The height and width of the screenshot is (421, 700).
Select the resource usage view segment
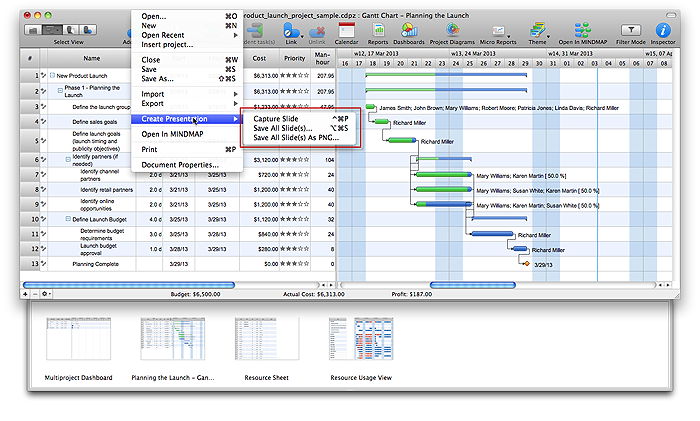coord(88,30)
